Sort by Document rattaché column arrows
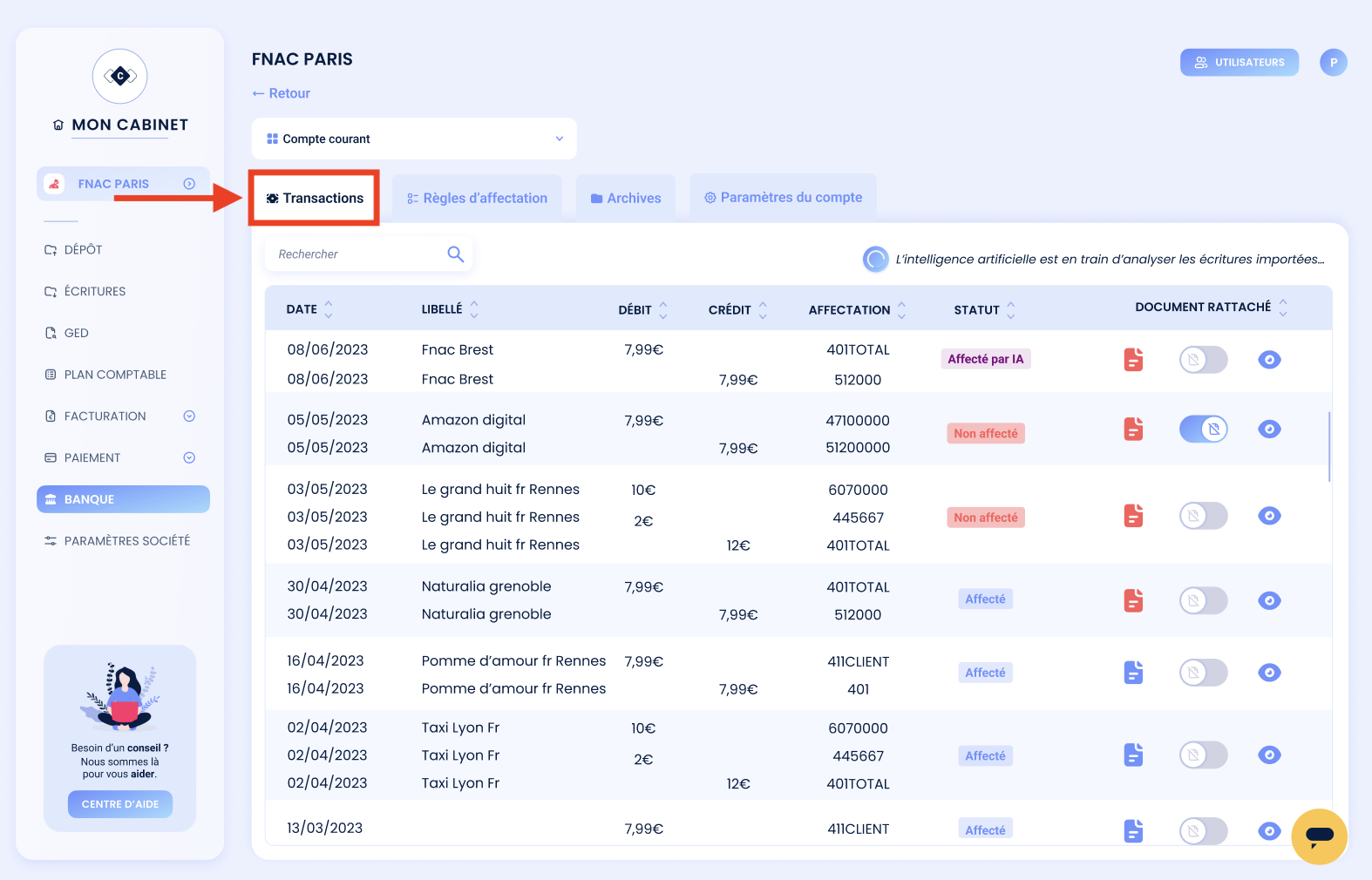 [x=1283, y=308]
